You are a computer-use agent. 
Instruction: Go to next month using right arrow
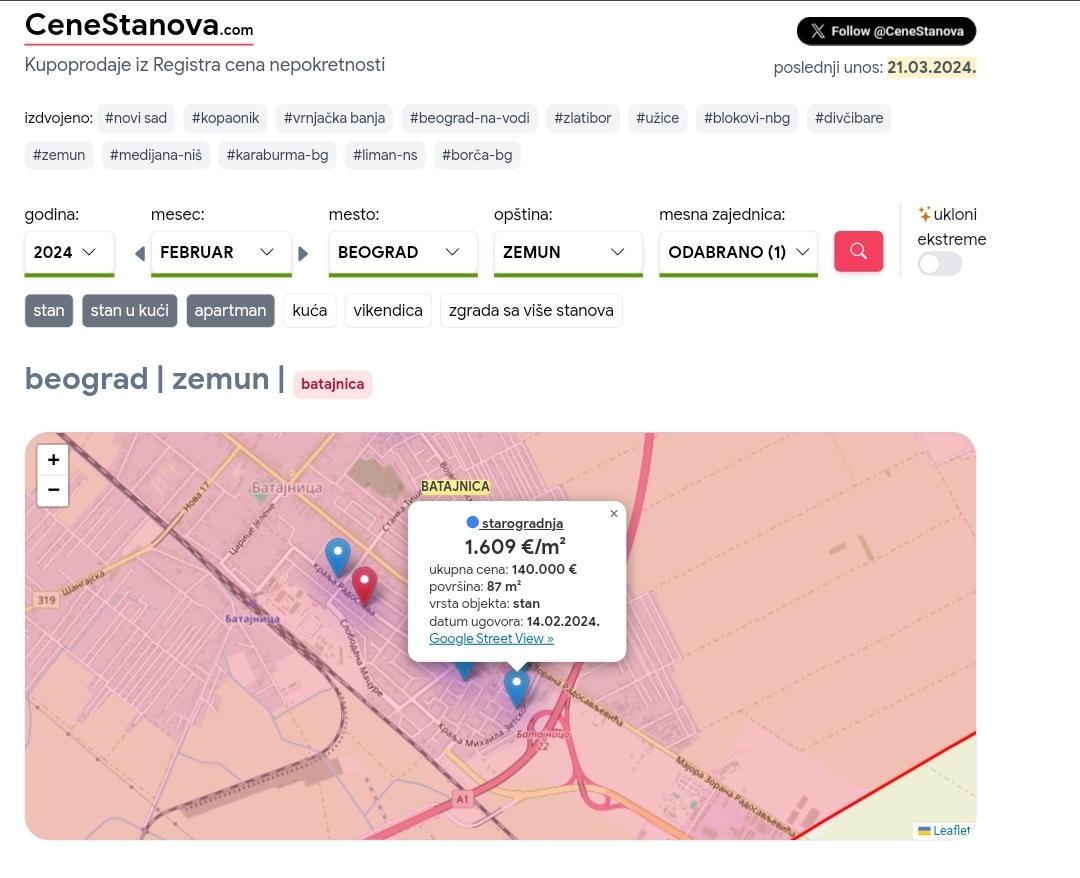tap(304, 253)
